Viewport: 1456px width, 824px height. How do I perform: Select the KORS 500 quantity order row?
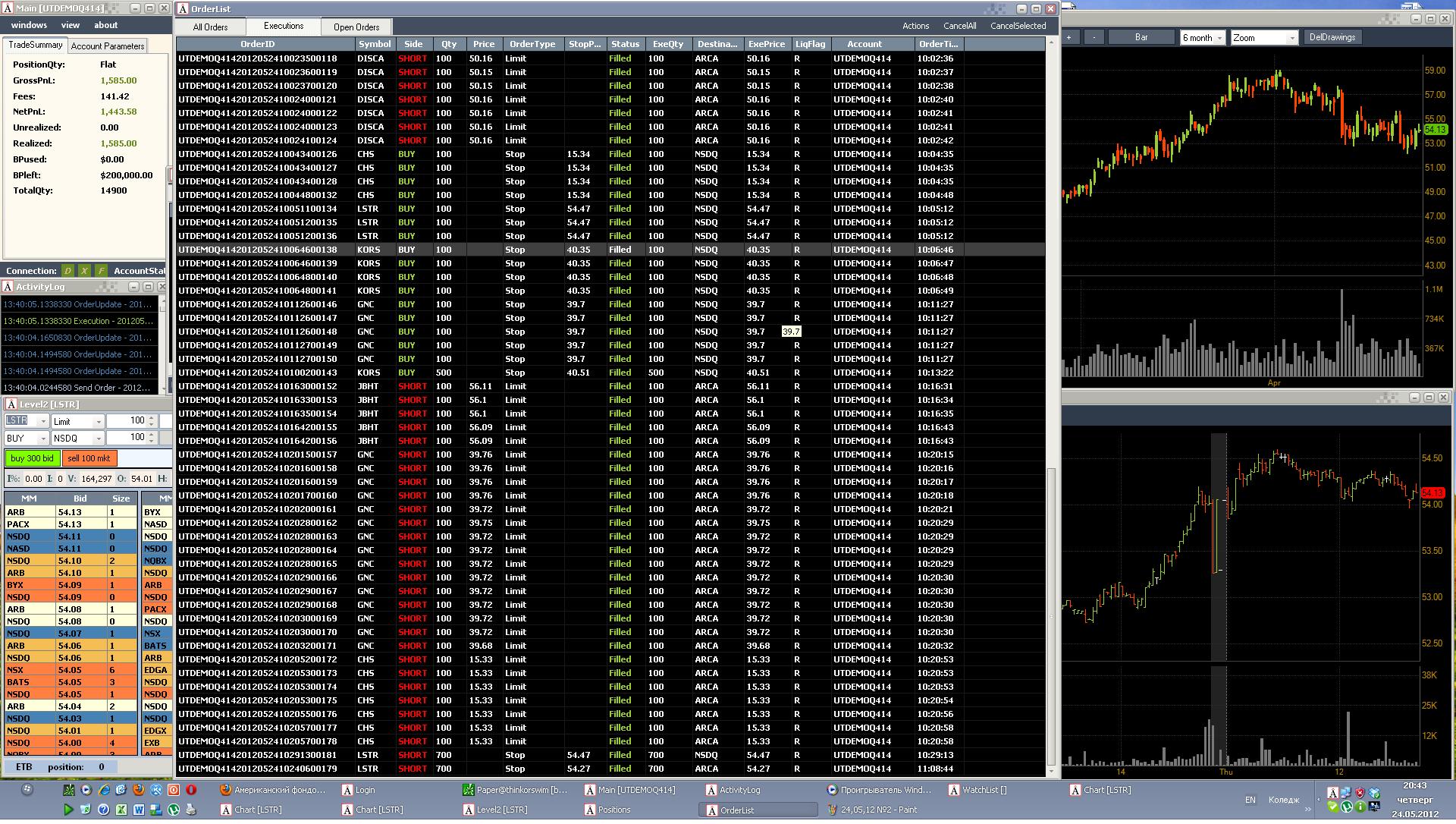[610, 373]
